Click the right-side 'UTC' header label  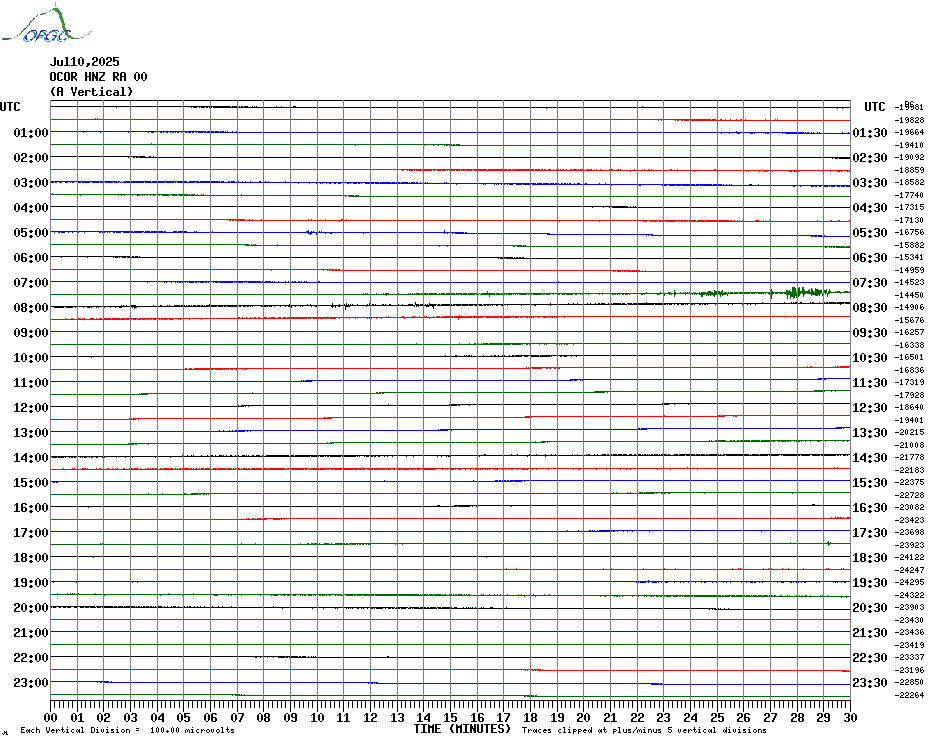[874, 107]
